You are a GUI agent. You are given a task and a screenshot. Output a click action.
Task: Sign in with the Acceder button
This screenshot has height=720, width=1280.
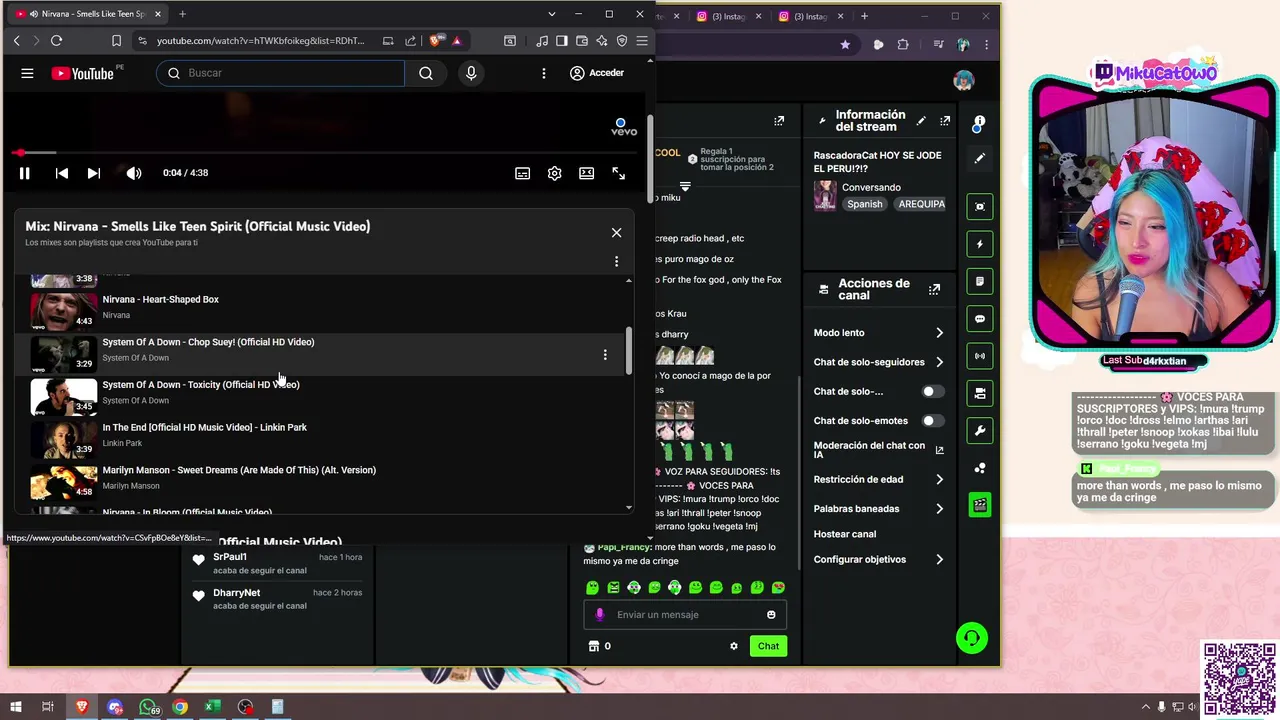click(596, 73)
